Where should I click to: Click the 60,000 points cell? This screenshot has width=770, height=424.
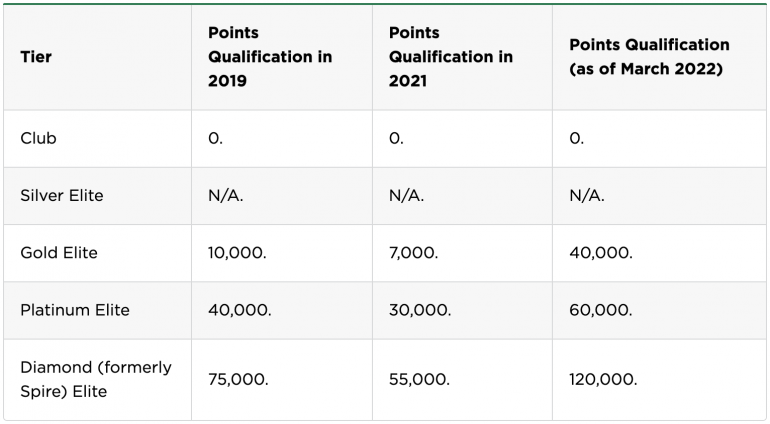tap(600, 310)
